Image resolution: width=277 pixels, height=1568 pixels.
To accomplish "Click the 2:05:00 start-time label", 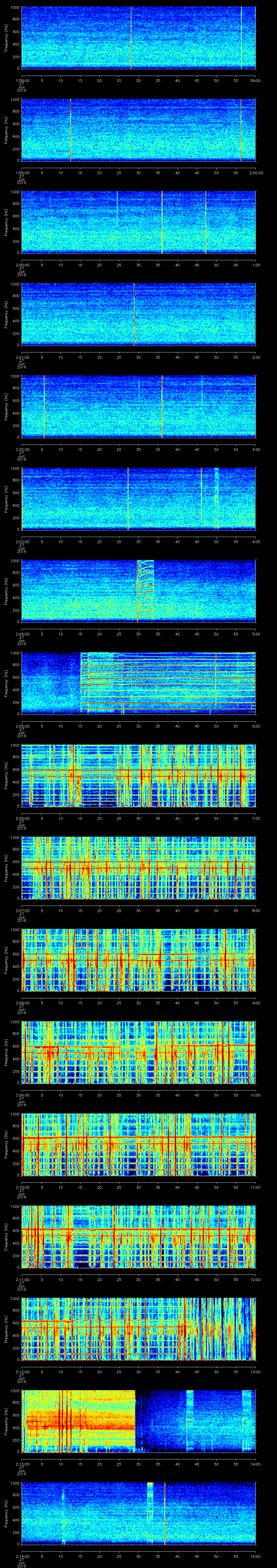I will (x=22, y=726).
